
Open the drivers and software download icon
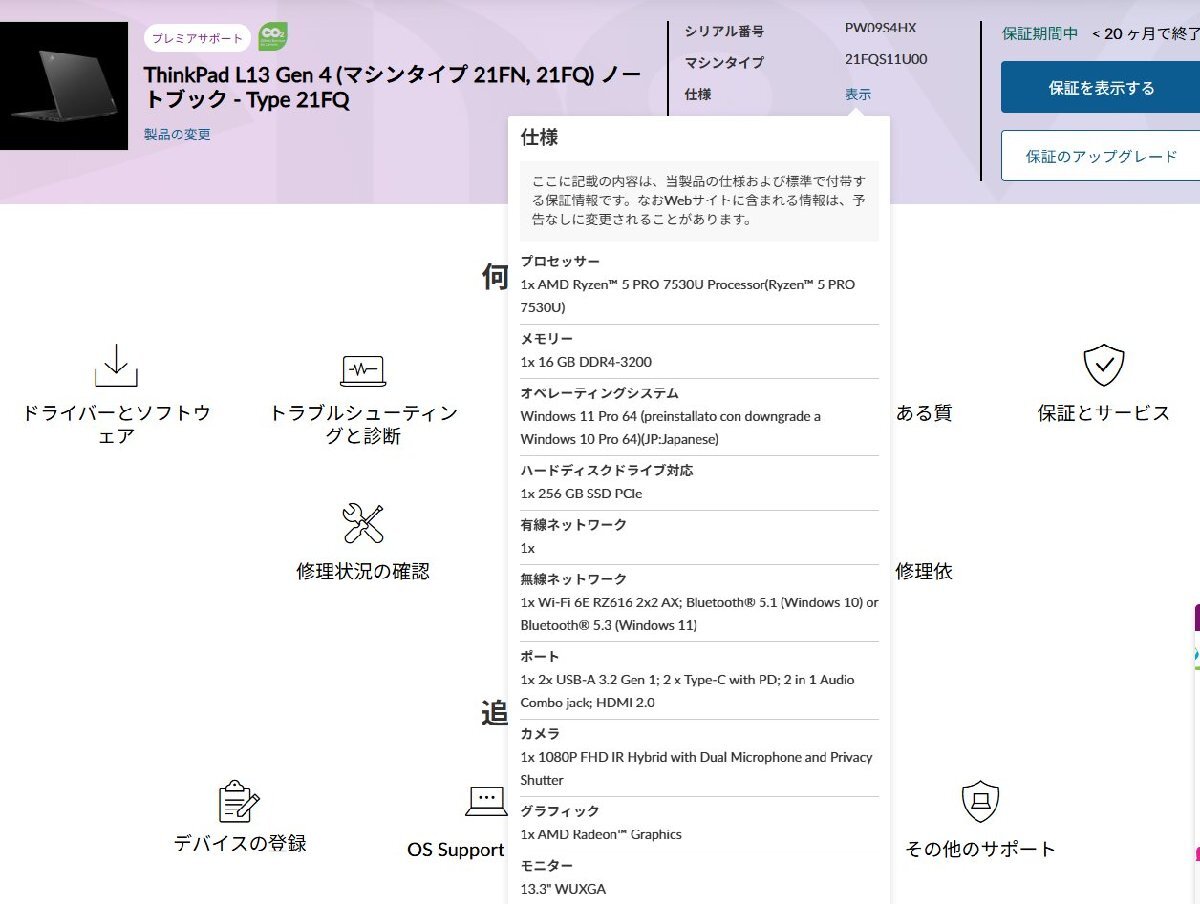coord(116,366)
